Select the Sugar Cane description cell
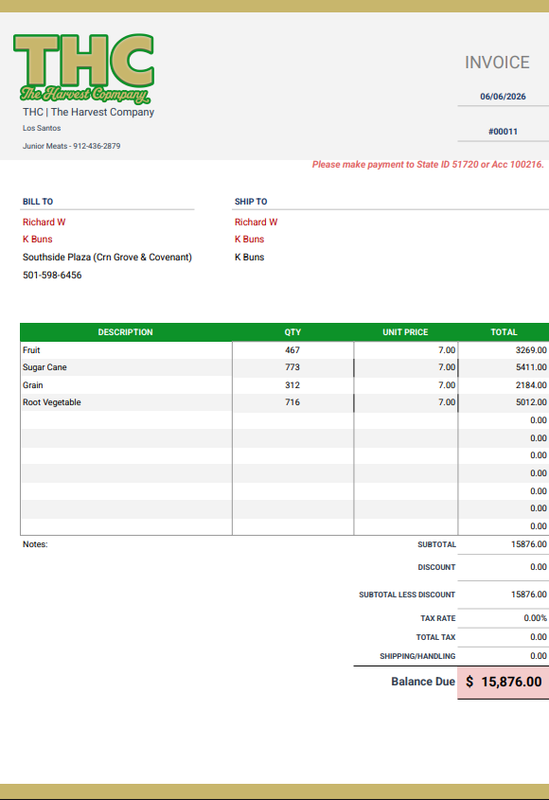The height and width of the screenshot is (800, 549). [126, 367]
